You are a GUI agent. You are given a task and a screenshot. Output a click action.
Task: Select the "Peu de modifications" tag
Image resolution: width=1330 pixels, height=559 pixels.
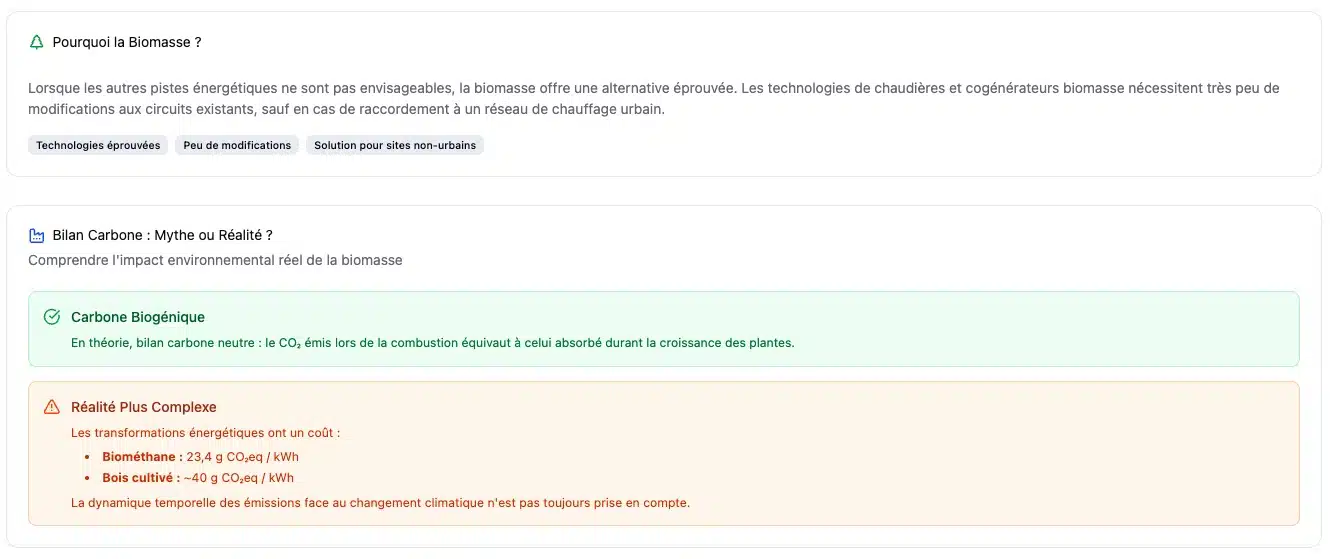click(237, 146)
